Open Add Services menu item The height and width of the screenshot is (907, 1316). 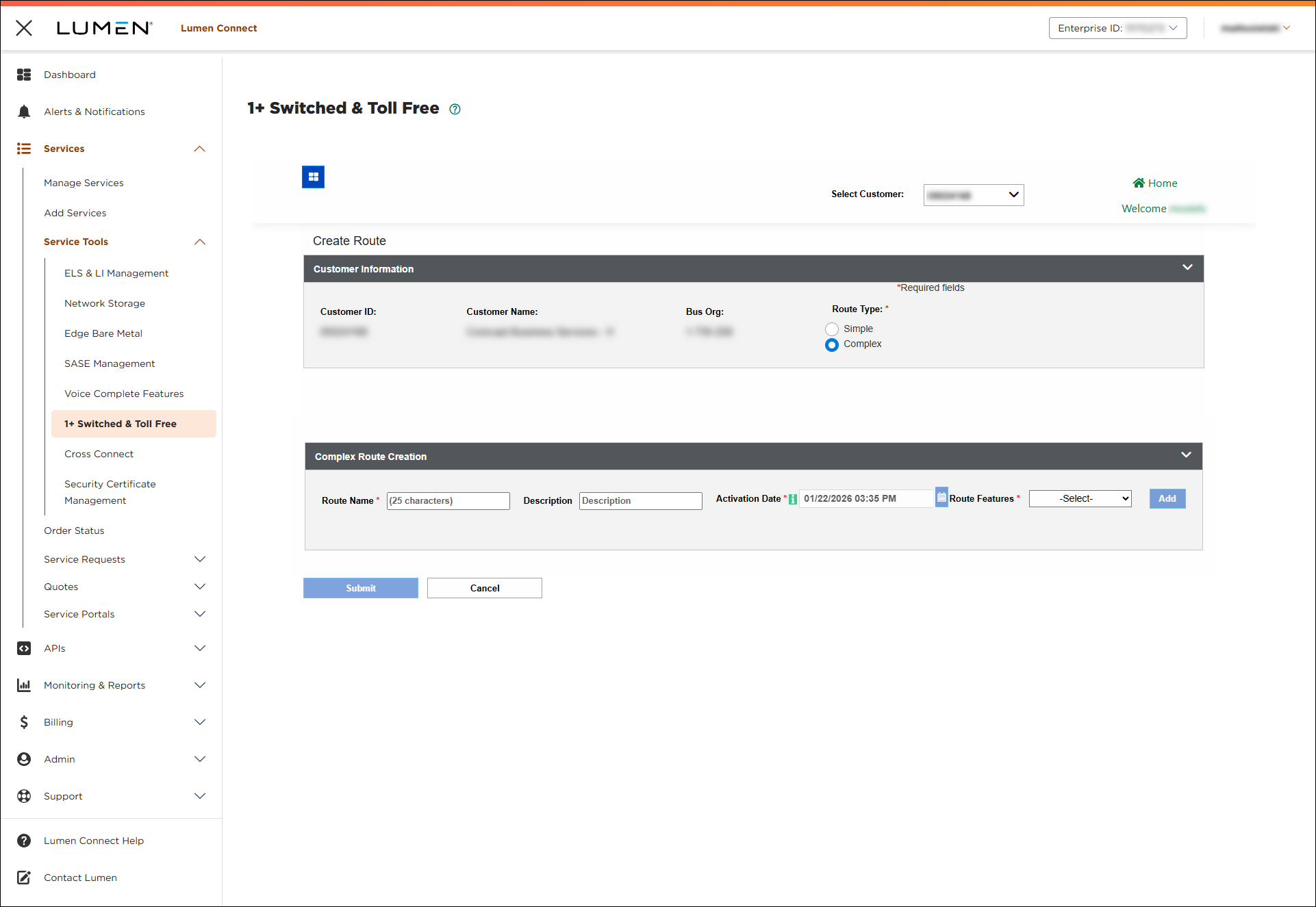pyautogui.click(x=75, y=213)
